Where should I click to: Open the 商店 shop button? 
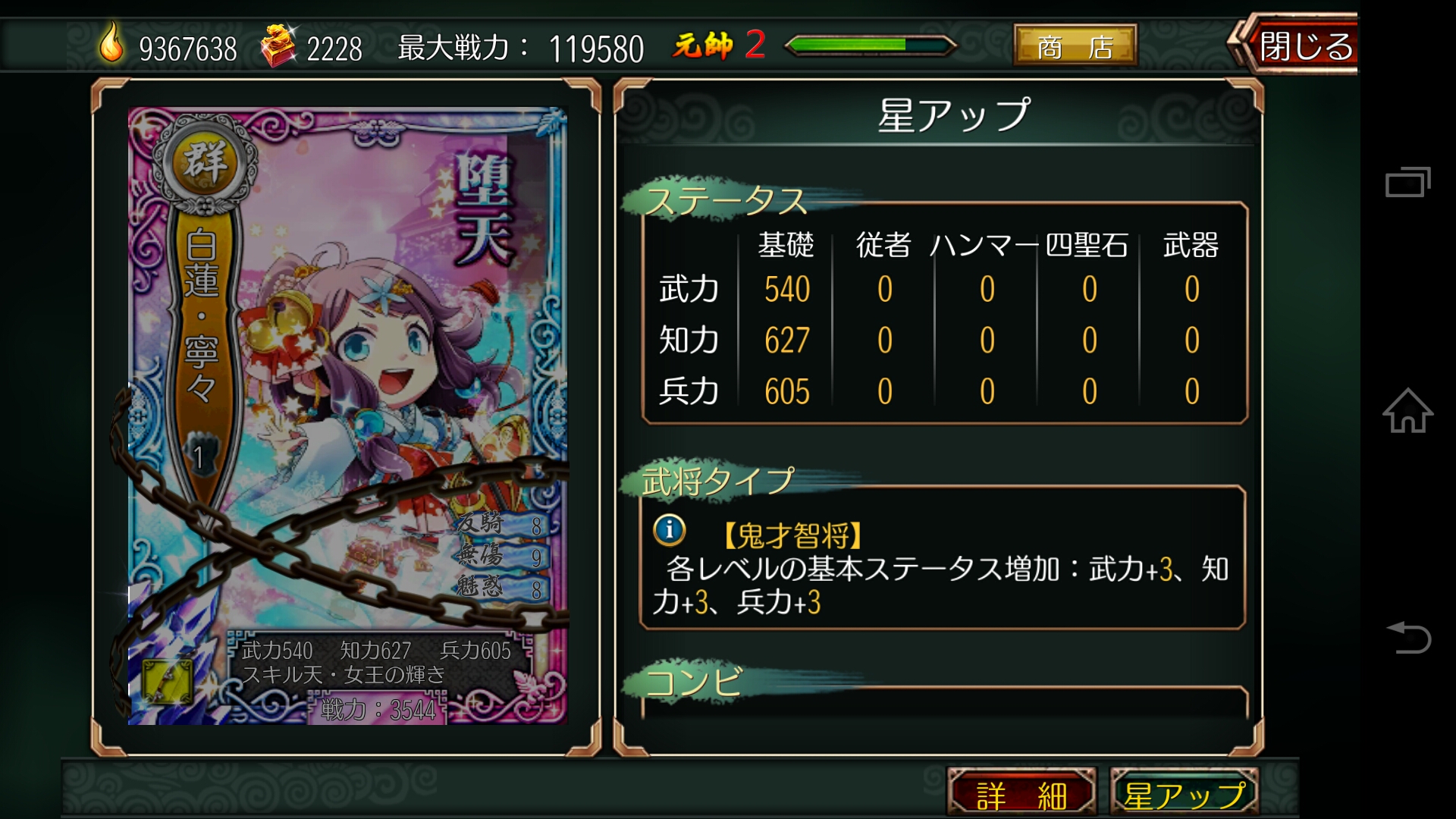click(x=1075, y=45)
